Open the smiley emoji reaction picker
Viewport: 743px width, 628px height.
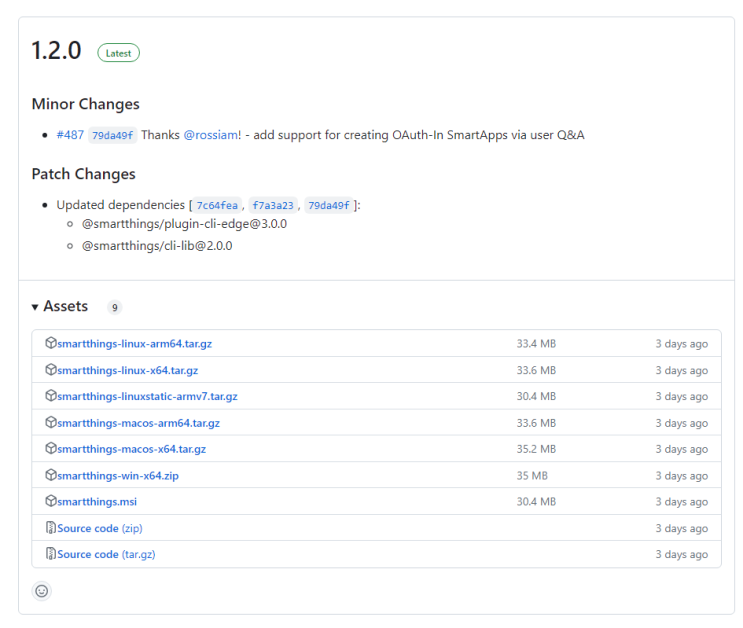pyautogui.click(x=41, y=591)
